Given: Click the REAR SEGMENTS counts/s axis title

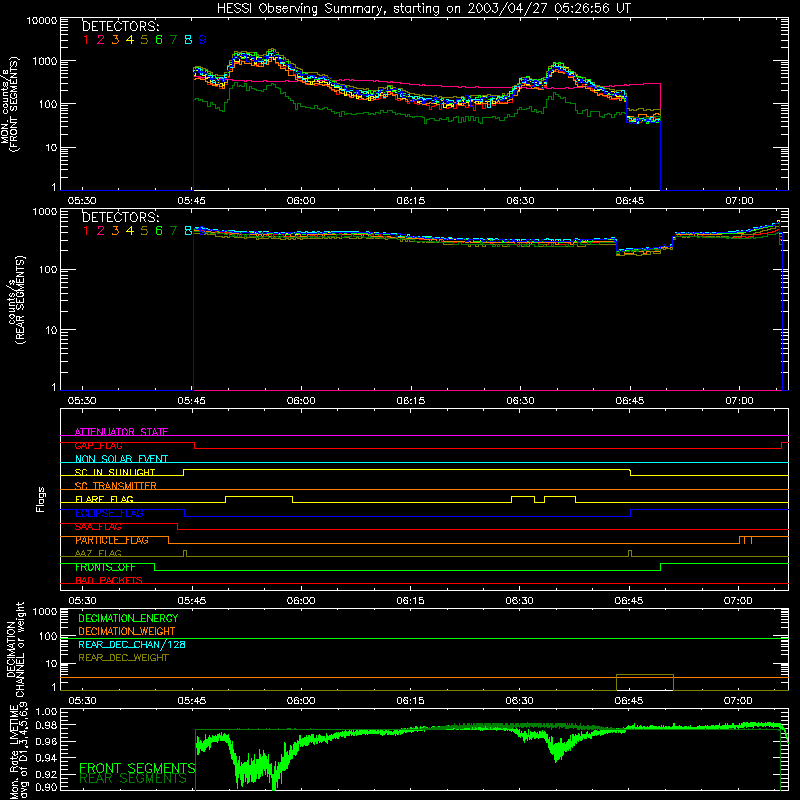Looking at the screenshot, I should coord(16,300).
